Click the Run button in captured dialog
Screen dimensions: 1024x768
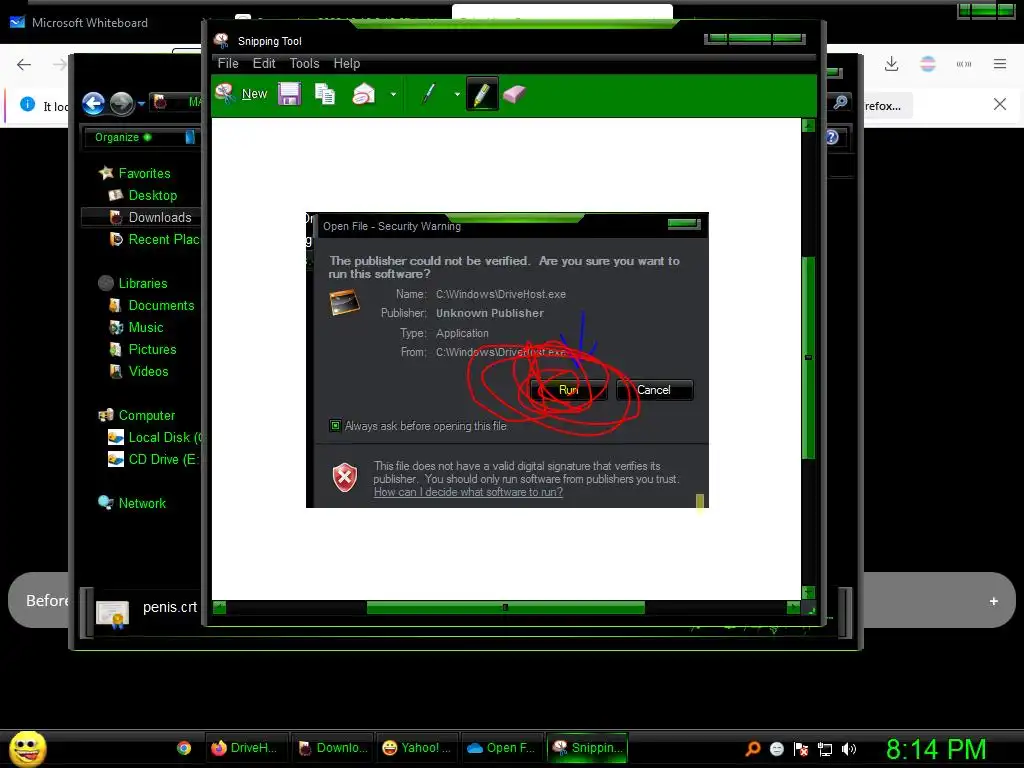pos(568,390)
